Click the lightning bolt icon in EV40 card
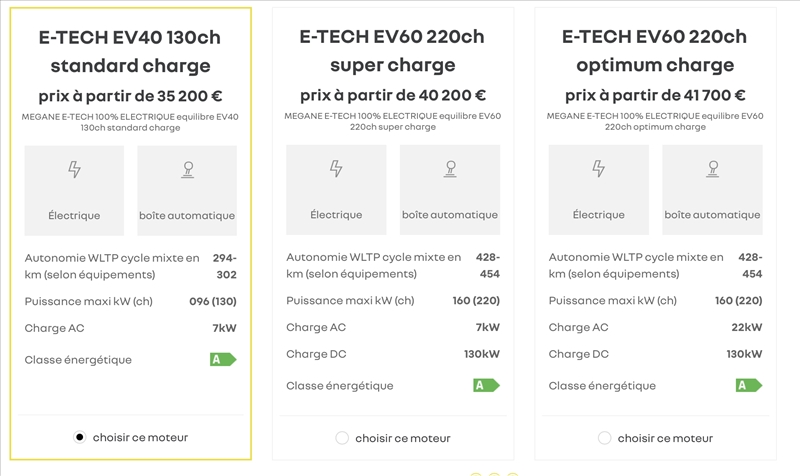 [x=74, y=170]
